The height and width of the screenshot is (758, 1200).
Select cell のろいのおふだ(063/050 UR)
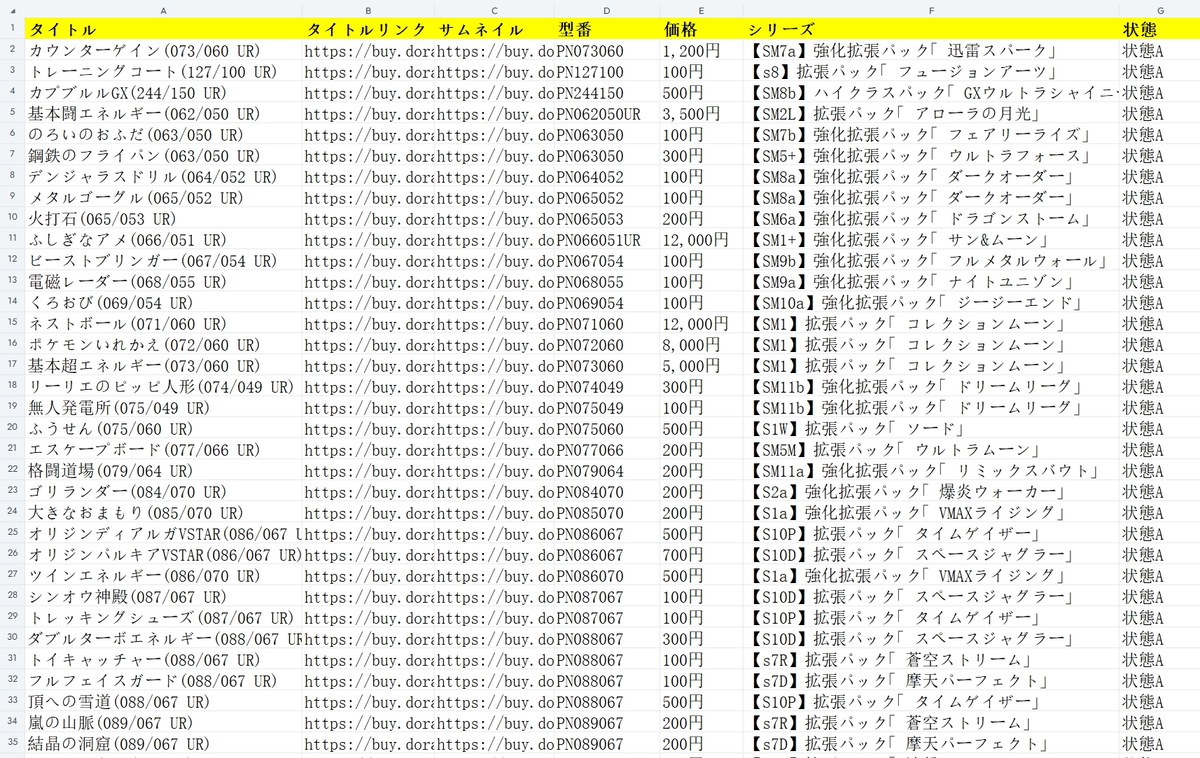coord(163,134)
